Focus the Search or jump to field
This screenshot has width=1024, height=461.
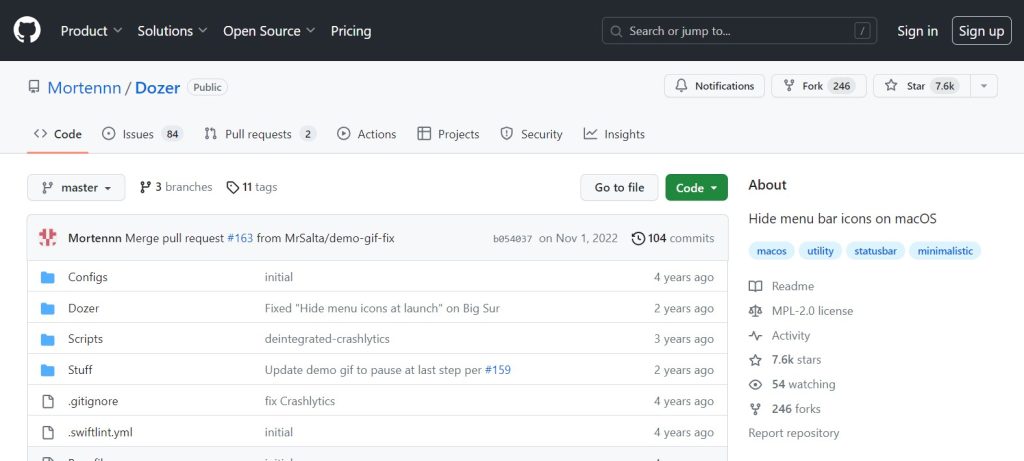click(x=739, y=31)
